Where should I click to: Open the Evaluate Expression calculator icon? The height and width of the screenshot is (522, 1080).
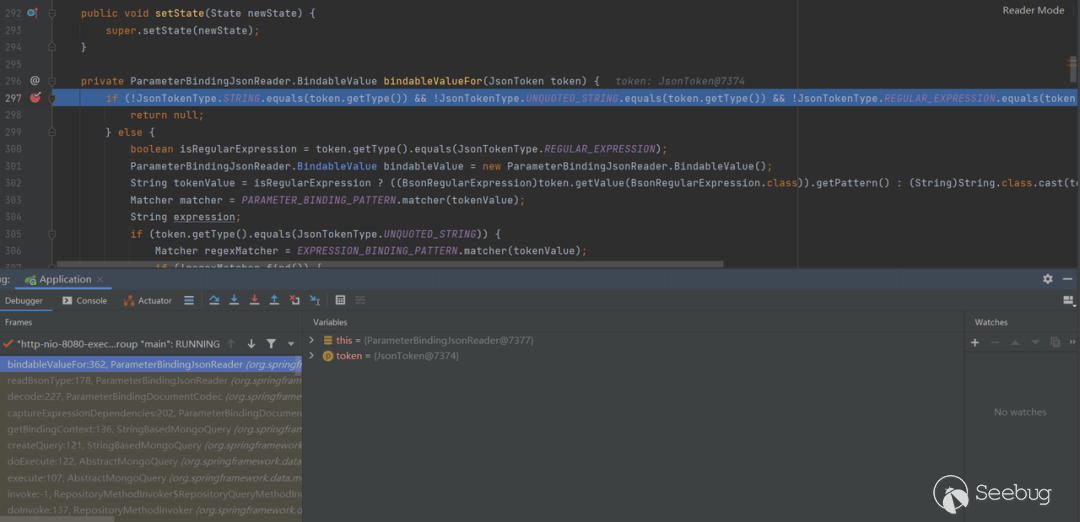click(x=340, y=300)
